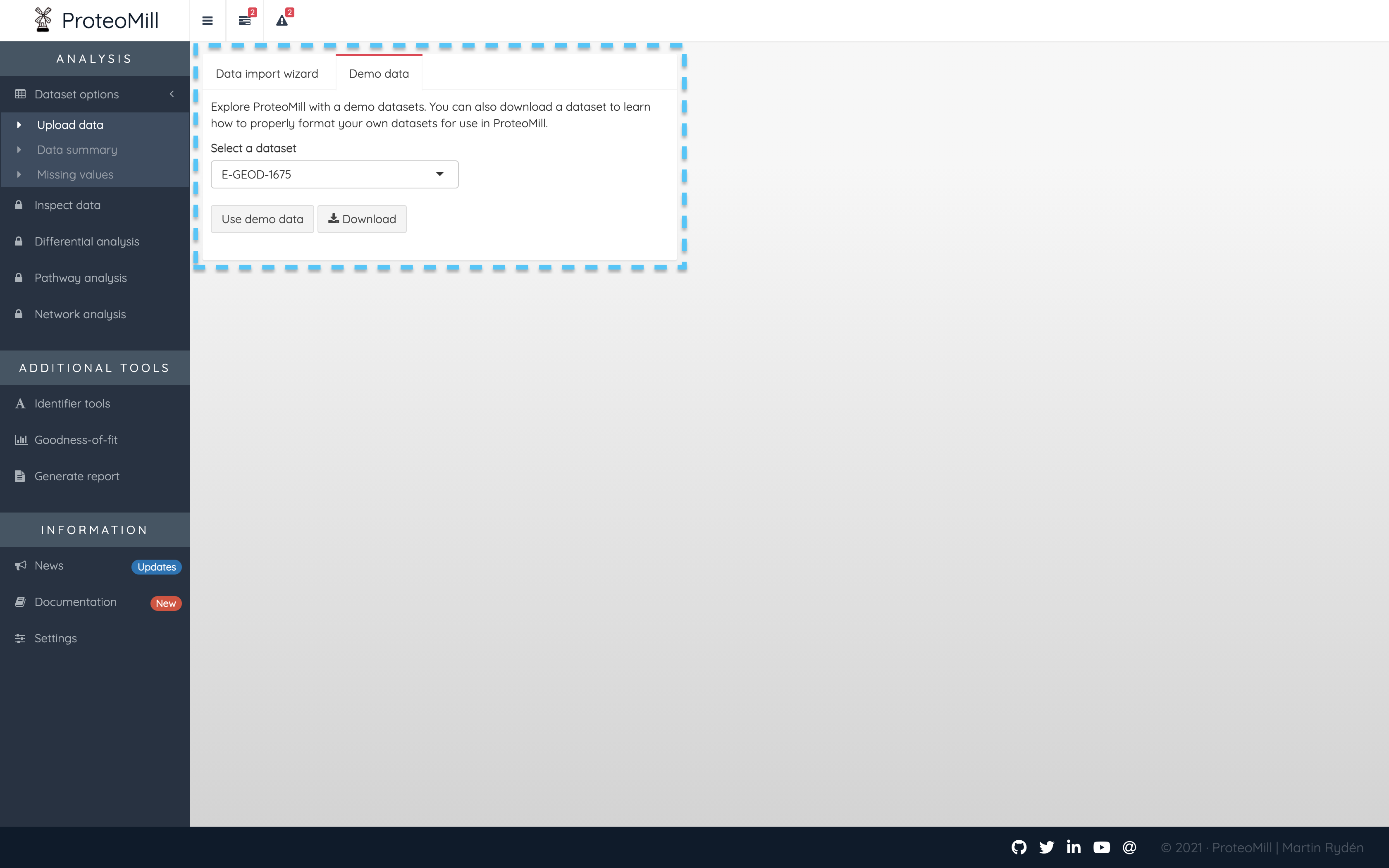Click the Twitter bird icon
Screen dimensions: 1389x868
tap(1046, 847)
